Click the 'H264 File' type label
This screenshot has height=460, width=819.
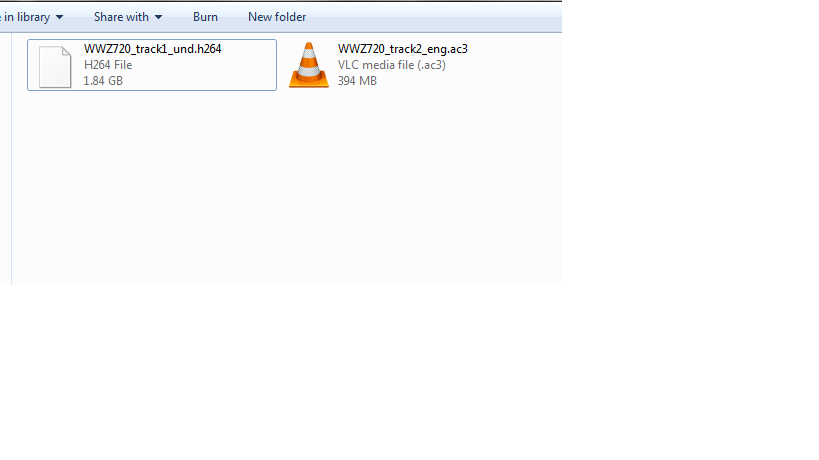click(108, 65)
